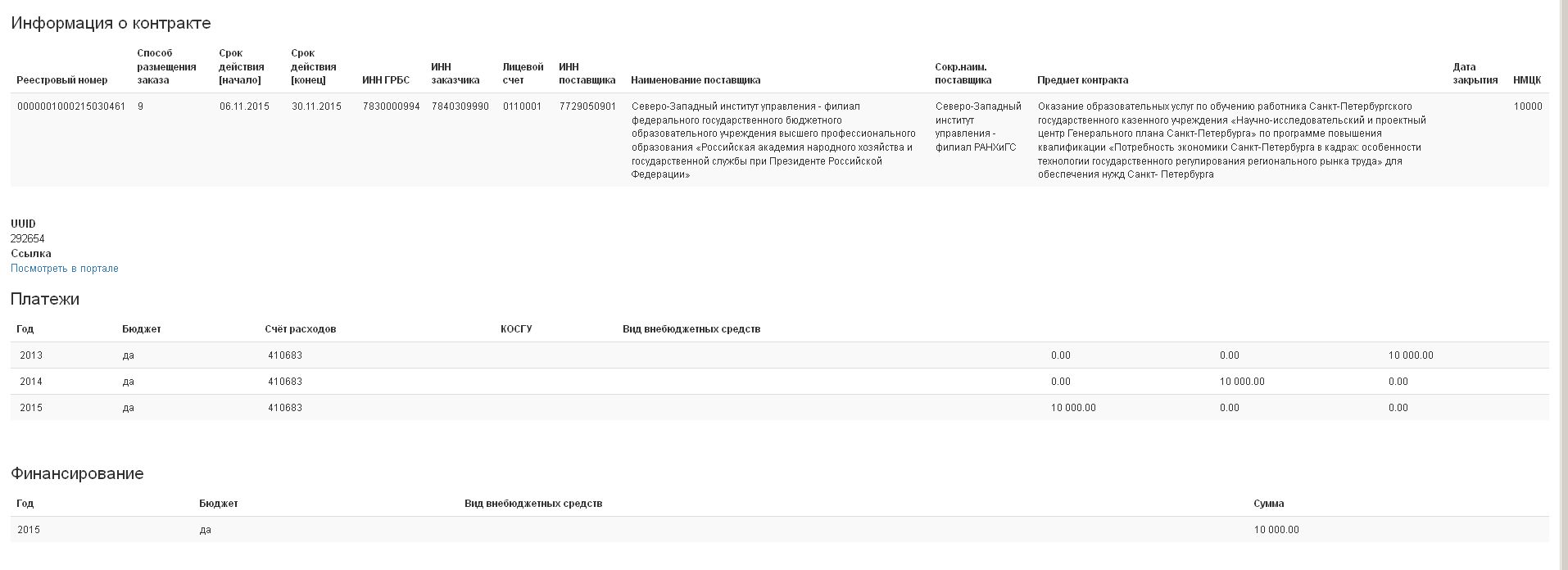Click the 'Ссылка' label

[31, 254]
